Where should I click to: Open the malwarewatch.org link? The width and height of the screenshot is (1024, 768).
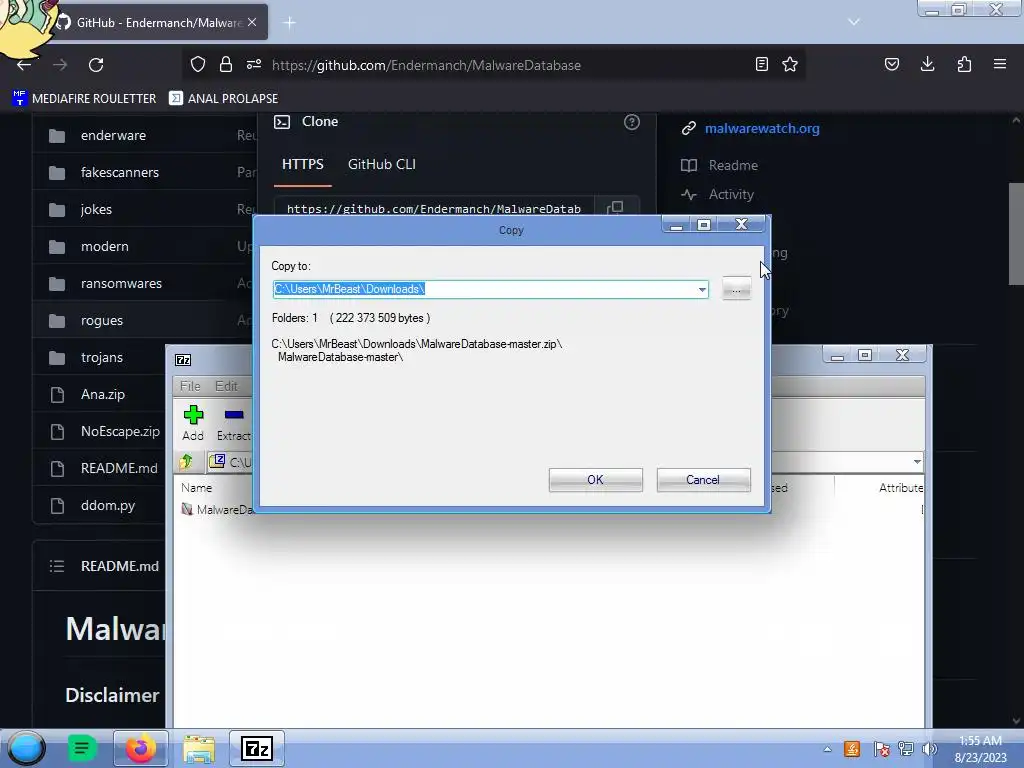coord(762,129)
